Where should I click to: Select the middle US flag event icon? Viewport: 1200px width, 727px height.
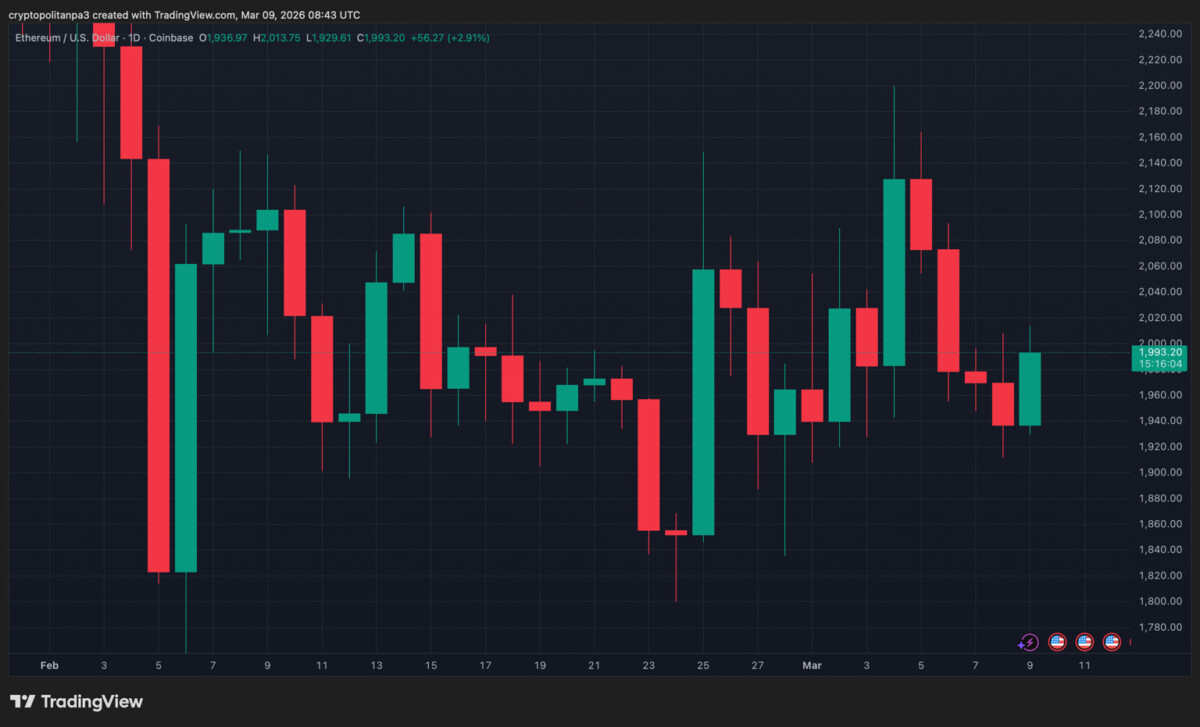[x=1084, y=641]
